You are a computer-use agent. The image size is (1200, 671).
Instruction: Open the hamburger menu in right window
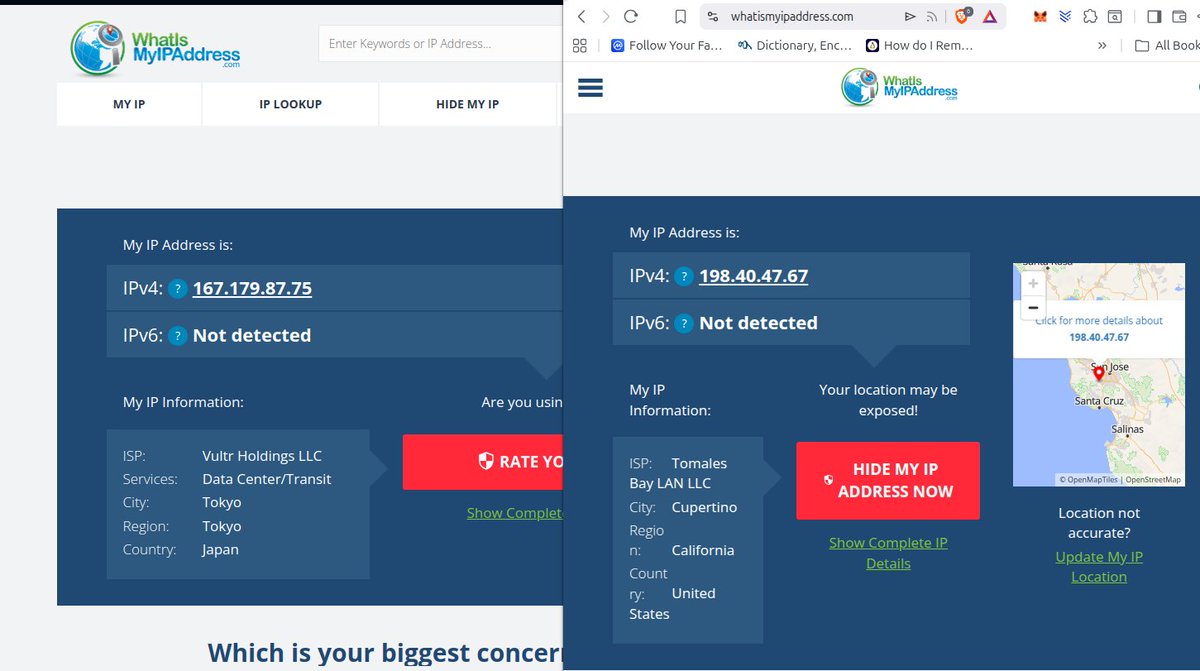pos(591,88)
